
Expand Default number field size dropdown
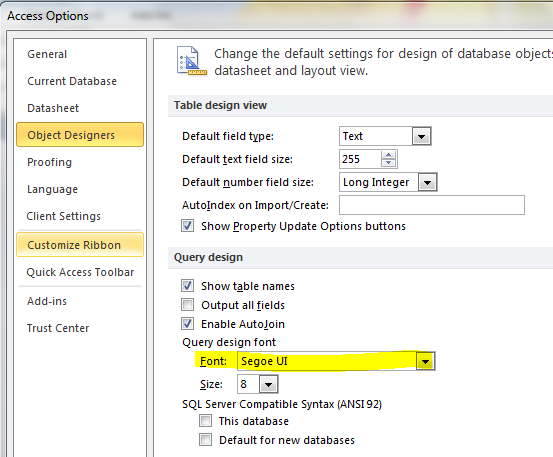(427, 182)
